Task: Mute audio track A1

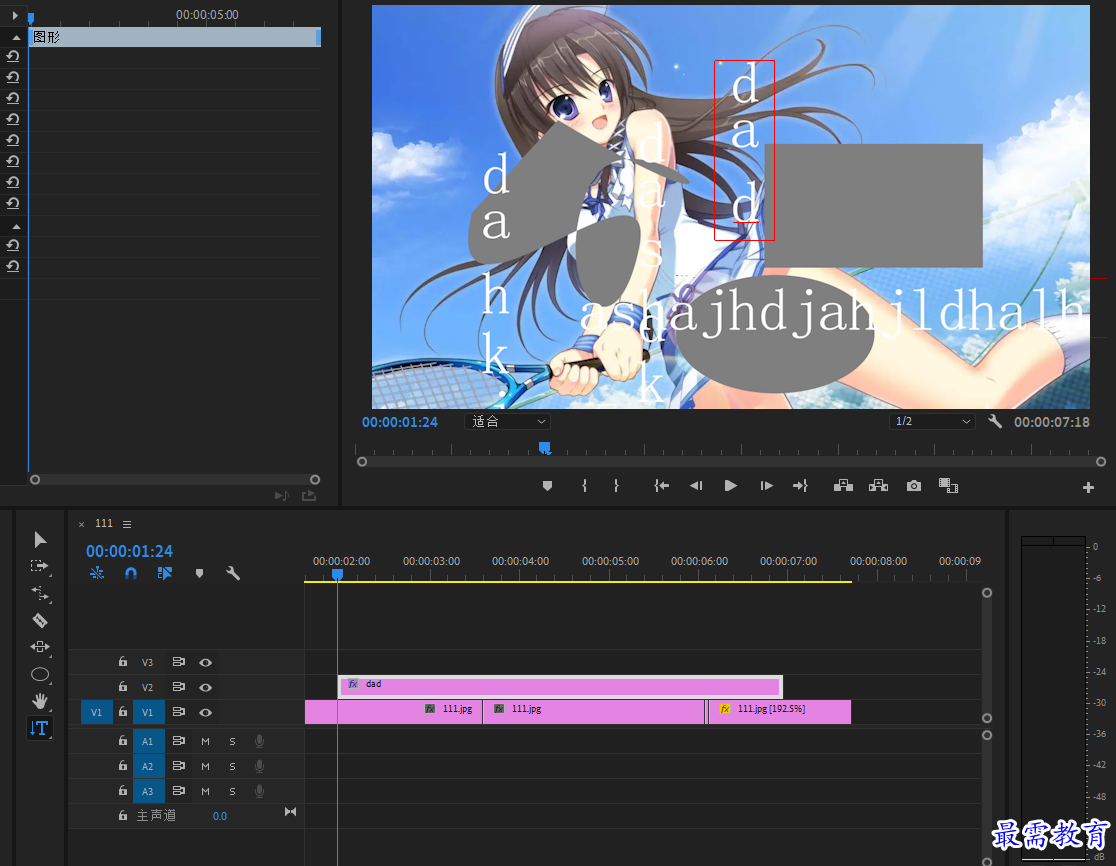Action: pyautogui.click(x=206, y=741)
